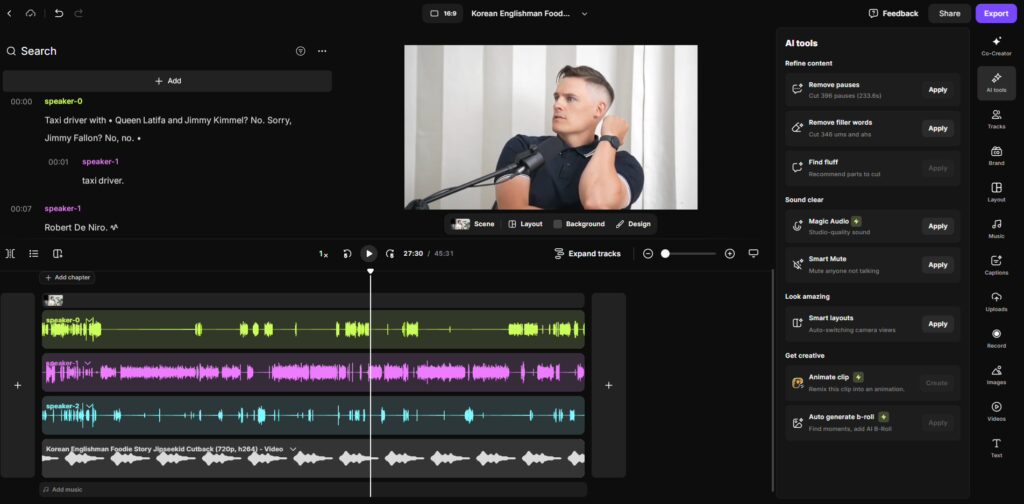Click the timeline zoom slider handle
This screenshot has width=1024, height=504.
(665, 253)
